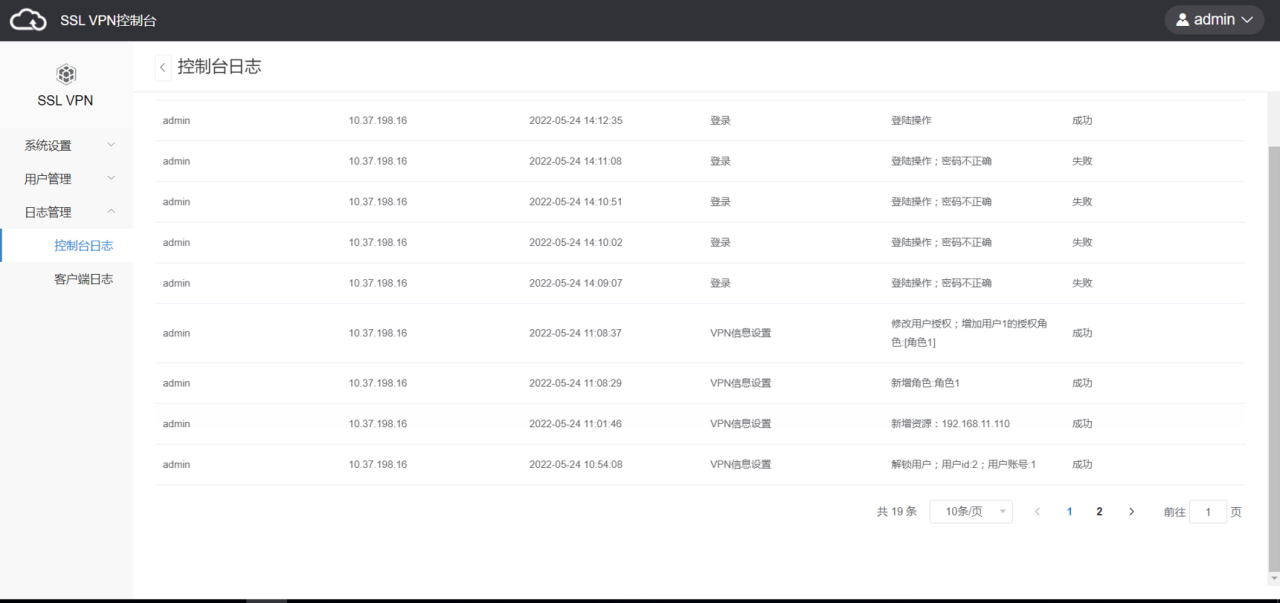Click the scrollbar down arrow
The height and width of the screenshot is (603, 1280).
1274,579
